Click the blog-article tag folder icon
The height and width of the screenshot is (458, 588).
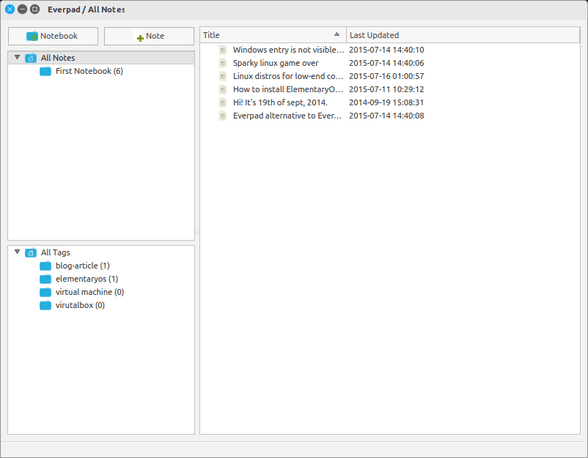45,266
